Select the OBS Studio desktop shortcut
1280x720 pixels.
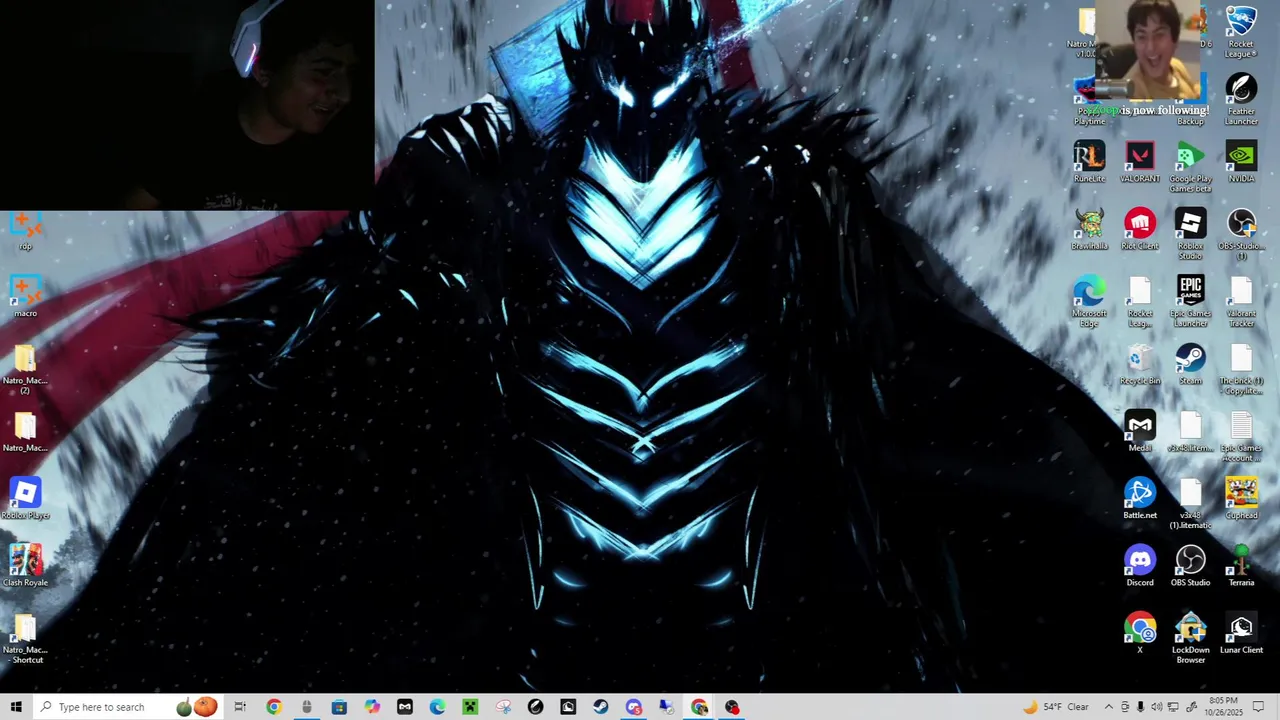tap(1190, 565)
